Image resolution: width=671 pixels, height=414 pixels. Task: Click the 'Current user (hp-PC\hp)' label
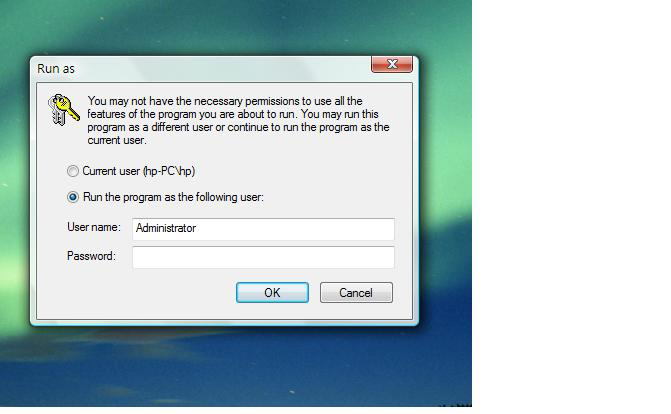[x=139, y=171]
